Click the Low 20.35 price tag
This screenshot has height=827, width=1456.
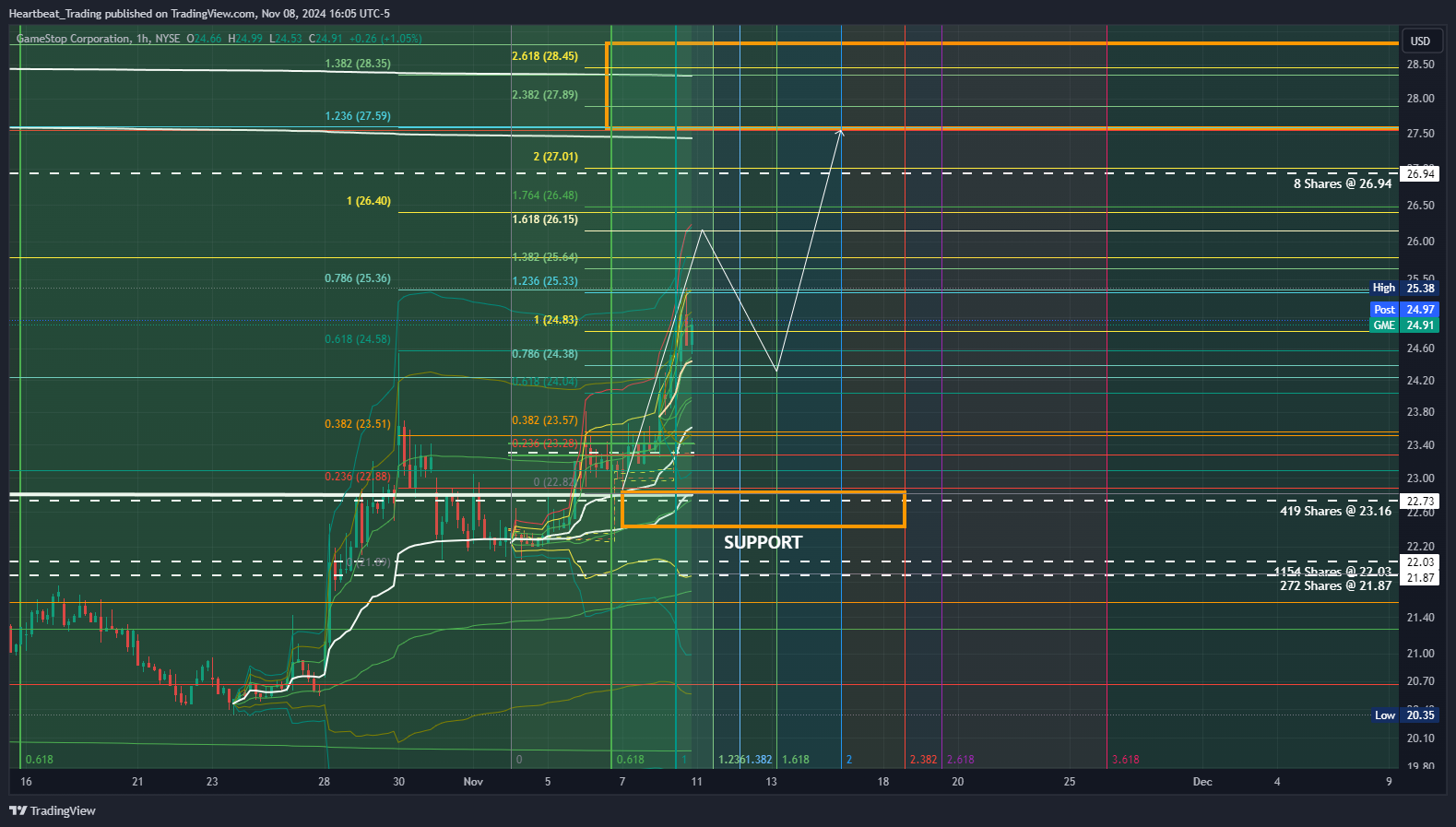click(1403, 715)
